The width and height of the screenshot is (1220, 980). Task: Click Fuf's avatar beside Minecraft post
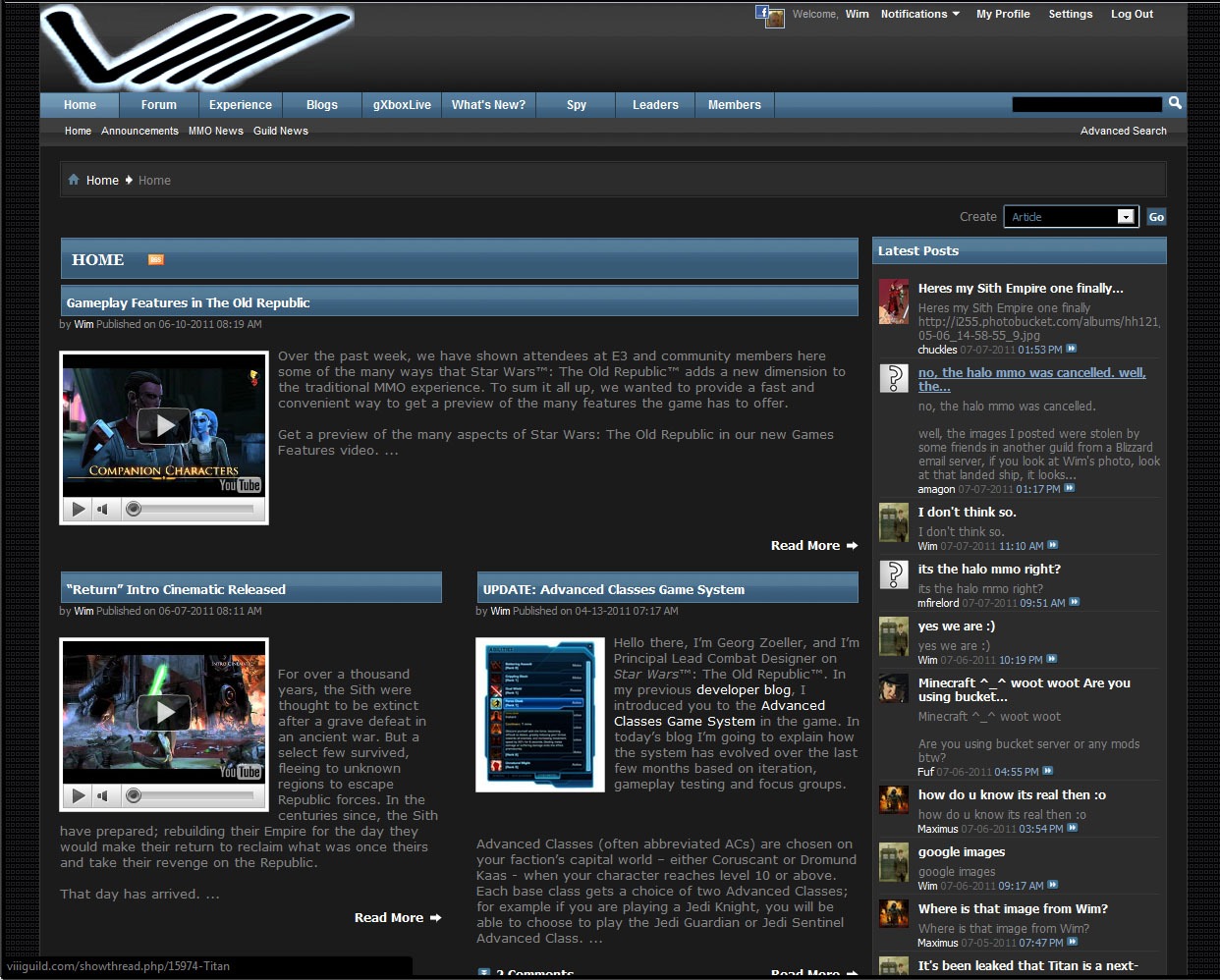894,688
